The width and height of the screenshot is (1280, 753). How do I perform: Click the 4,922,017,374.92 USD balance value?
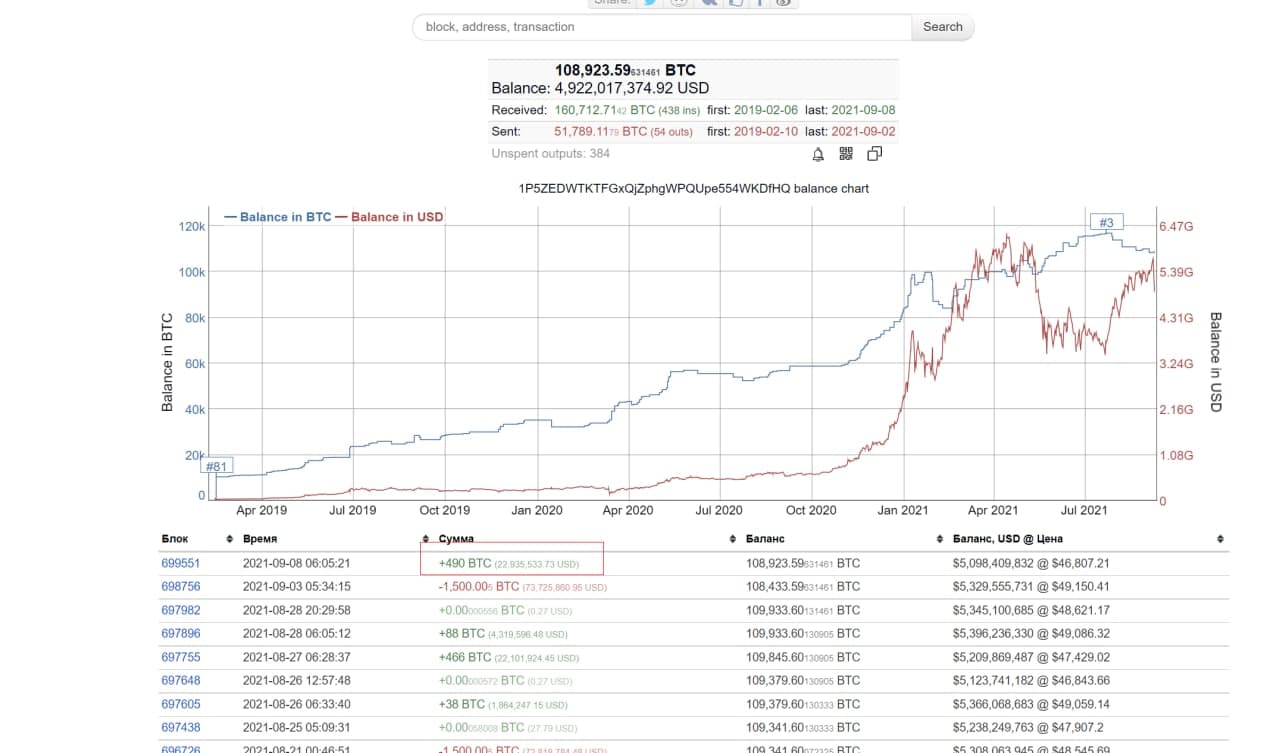tap(632, 88)
